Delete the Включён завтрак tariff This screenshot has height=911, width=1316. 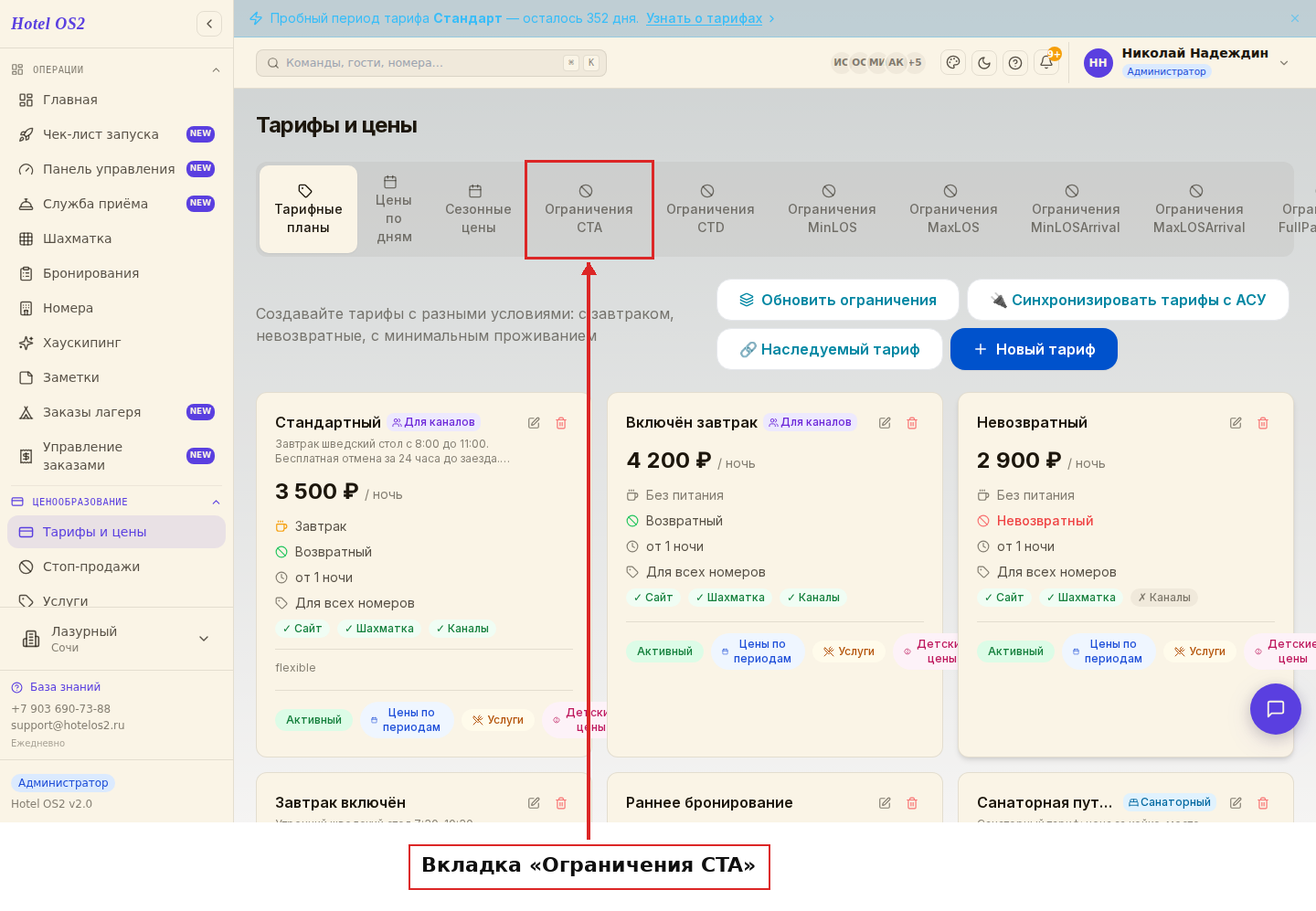912,423
